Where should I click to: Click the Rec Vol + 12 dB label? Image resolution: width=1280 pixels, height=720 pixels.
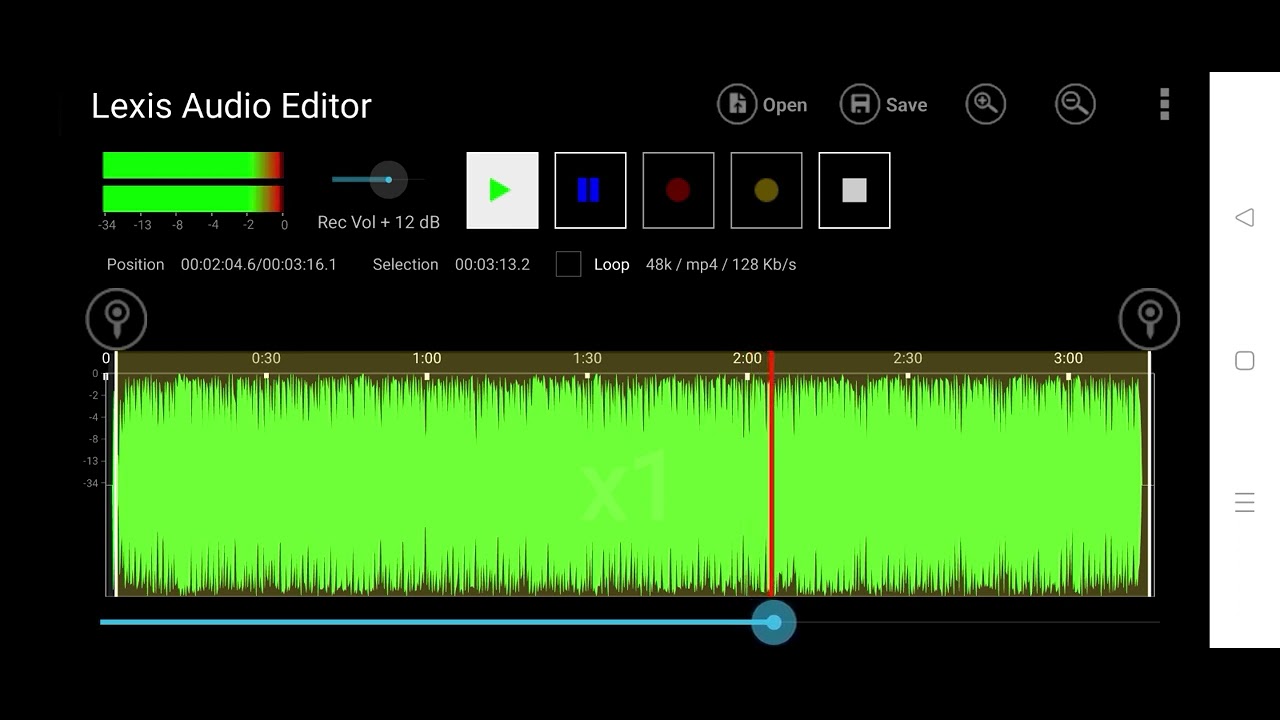tap(379, 222)
